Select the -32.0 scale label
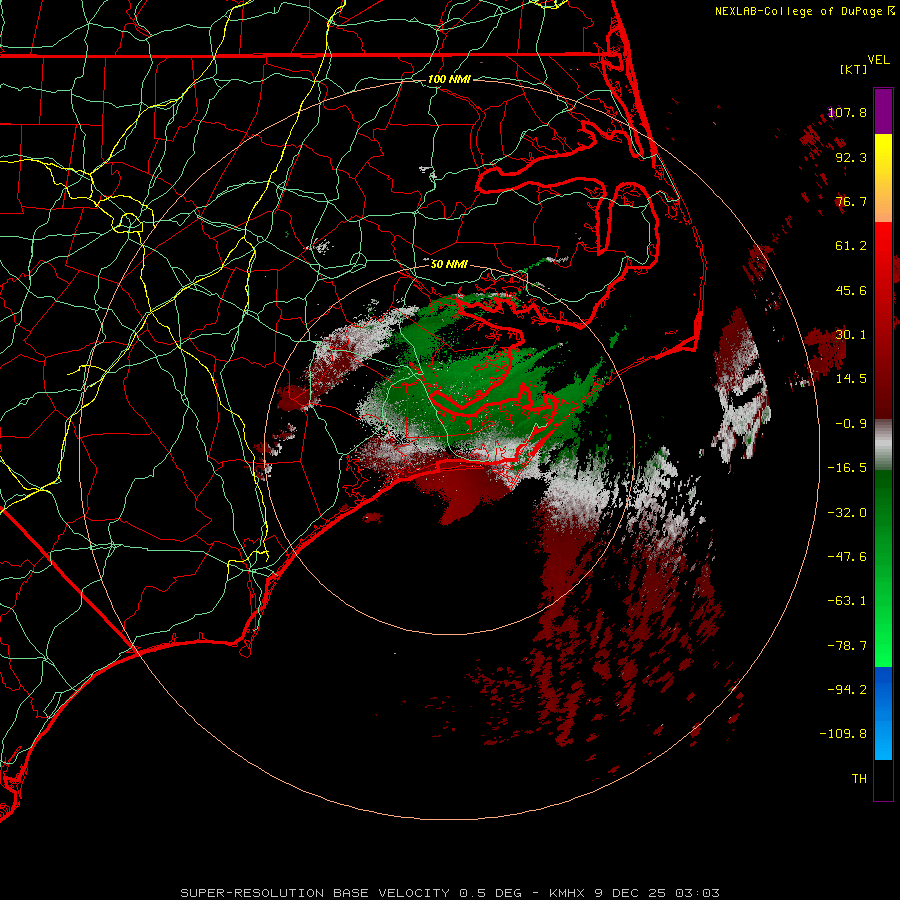 [847, 513]
